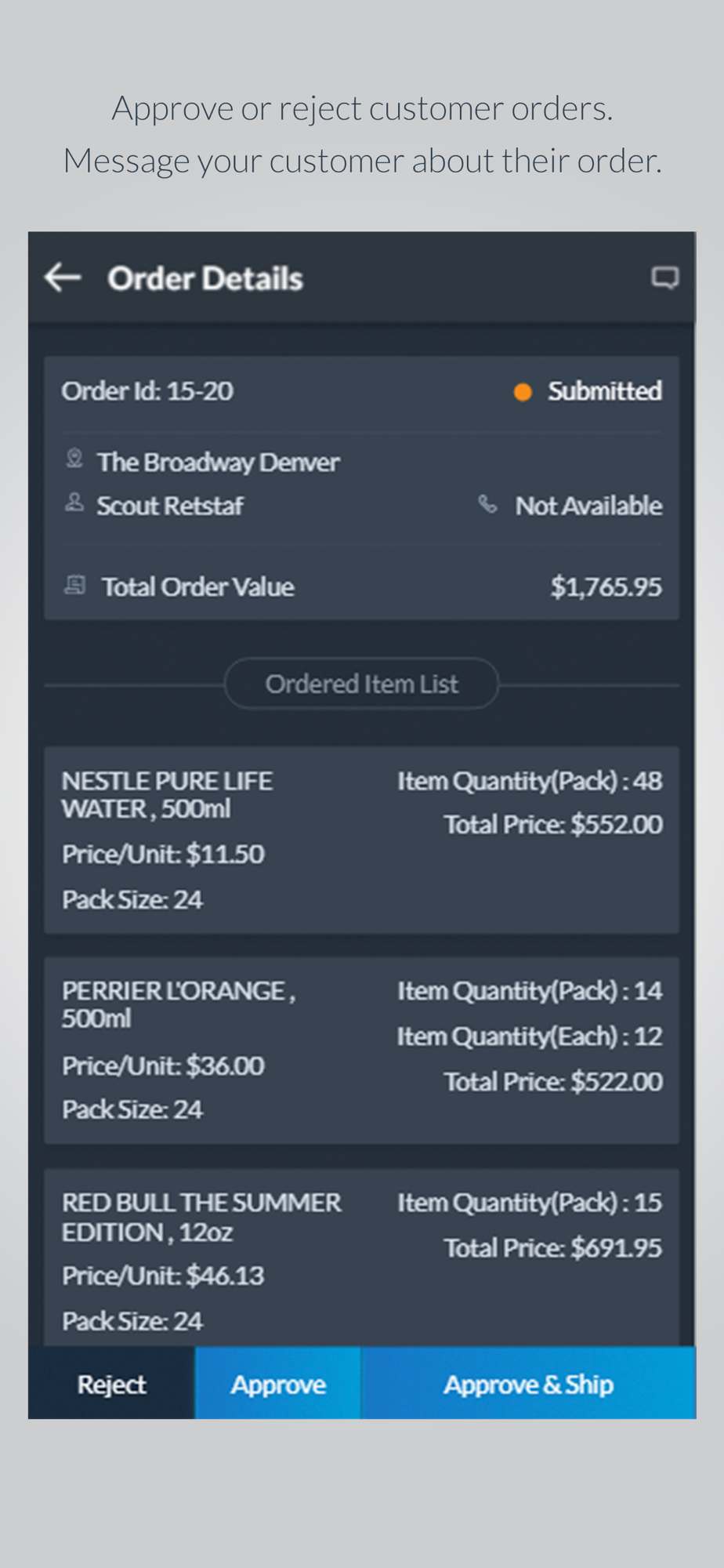Choose Approve & Ship
The width and height of the screenshot is (724, 1568).
(x=528, y=1384)
